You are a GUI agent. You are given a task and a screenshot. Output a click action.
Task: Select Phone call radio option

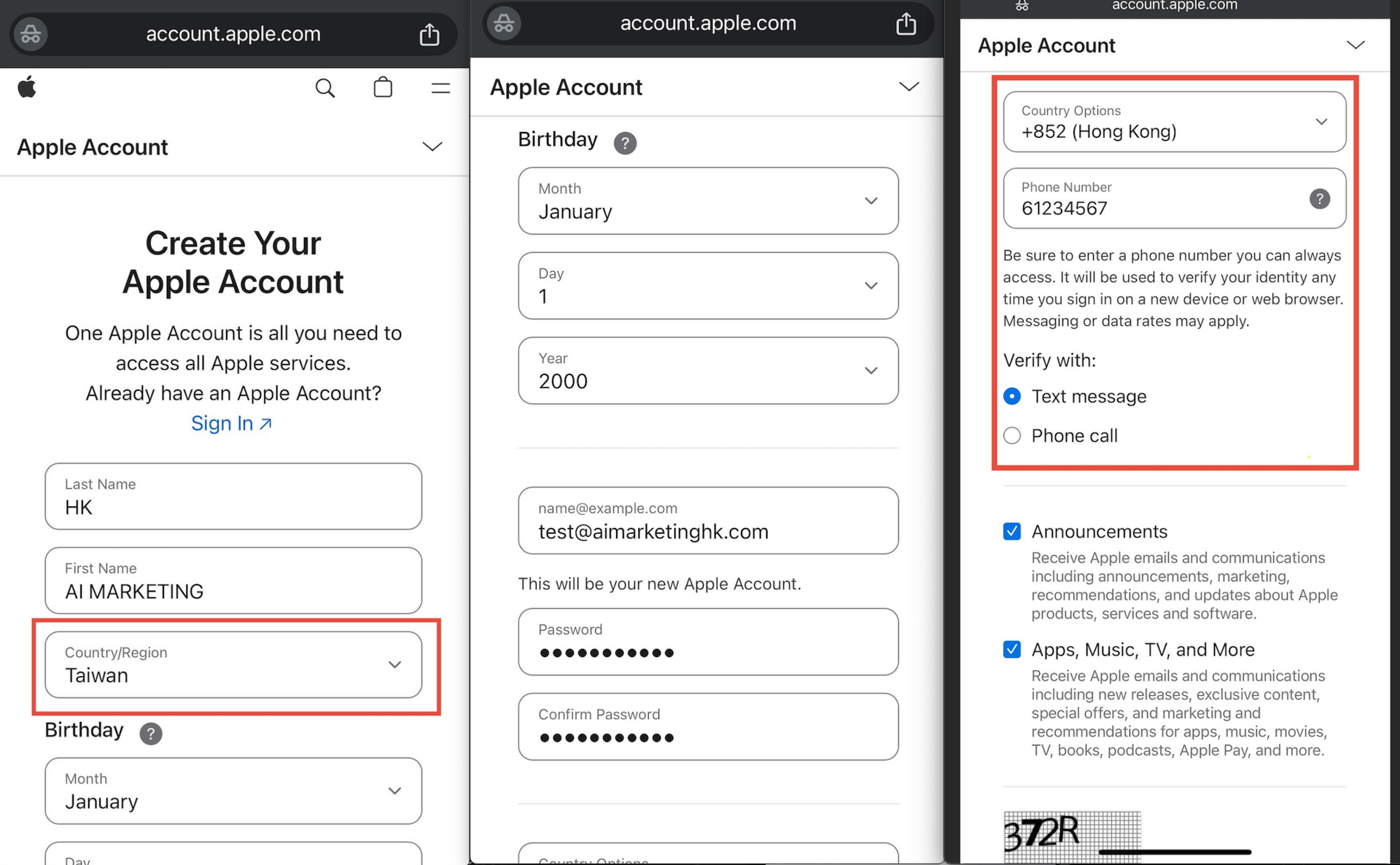(1012, 435)
